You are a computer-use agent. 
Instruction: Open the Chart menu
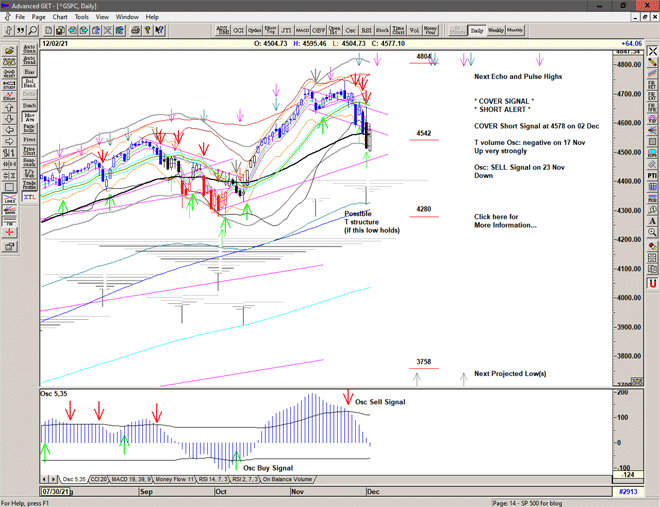(60, 17)
